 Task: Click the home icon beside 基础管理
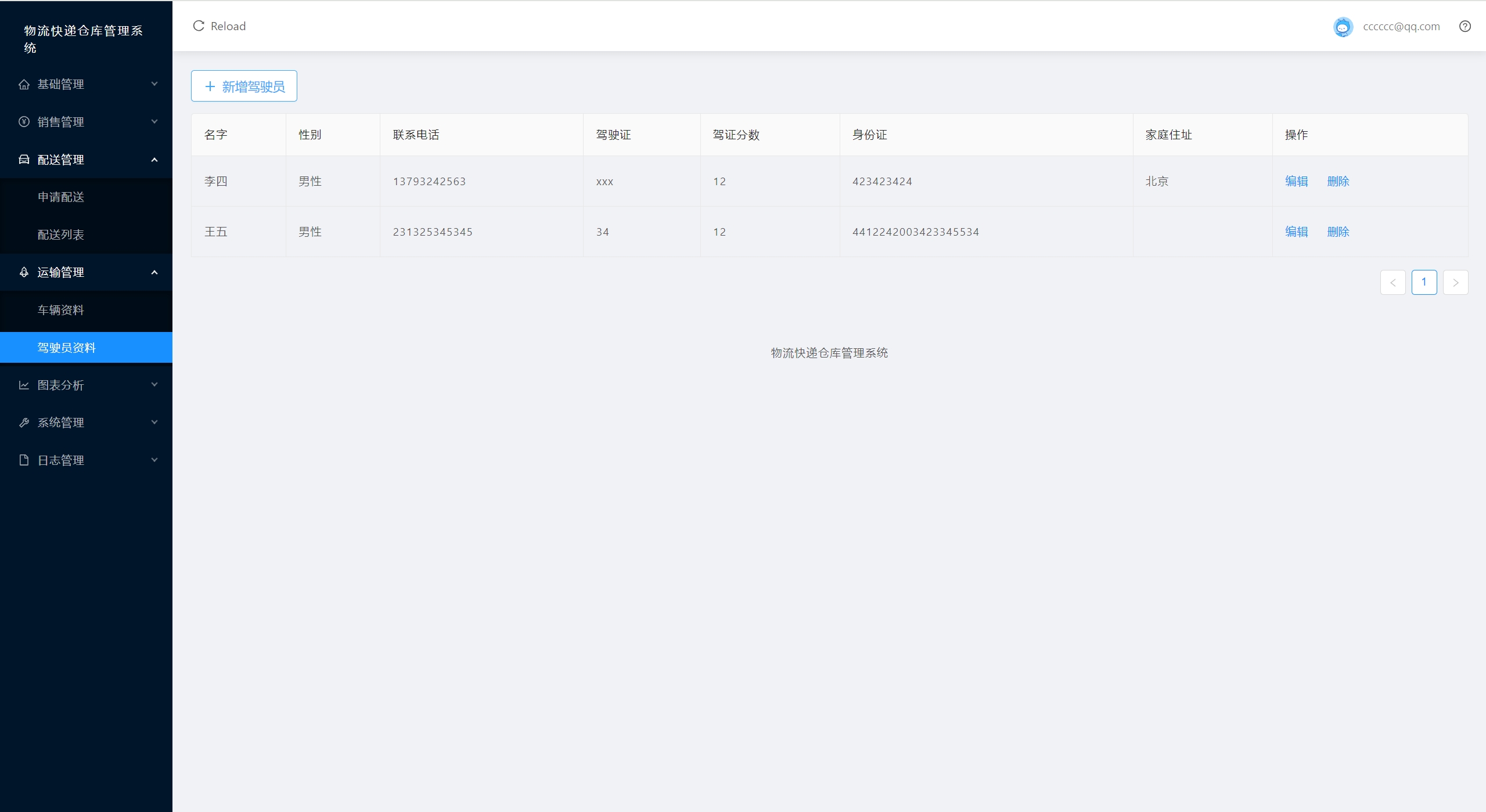24,84
